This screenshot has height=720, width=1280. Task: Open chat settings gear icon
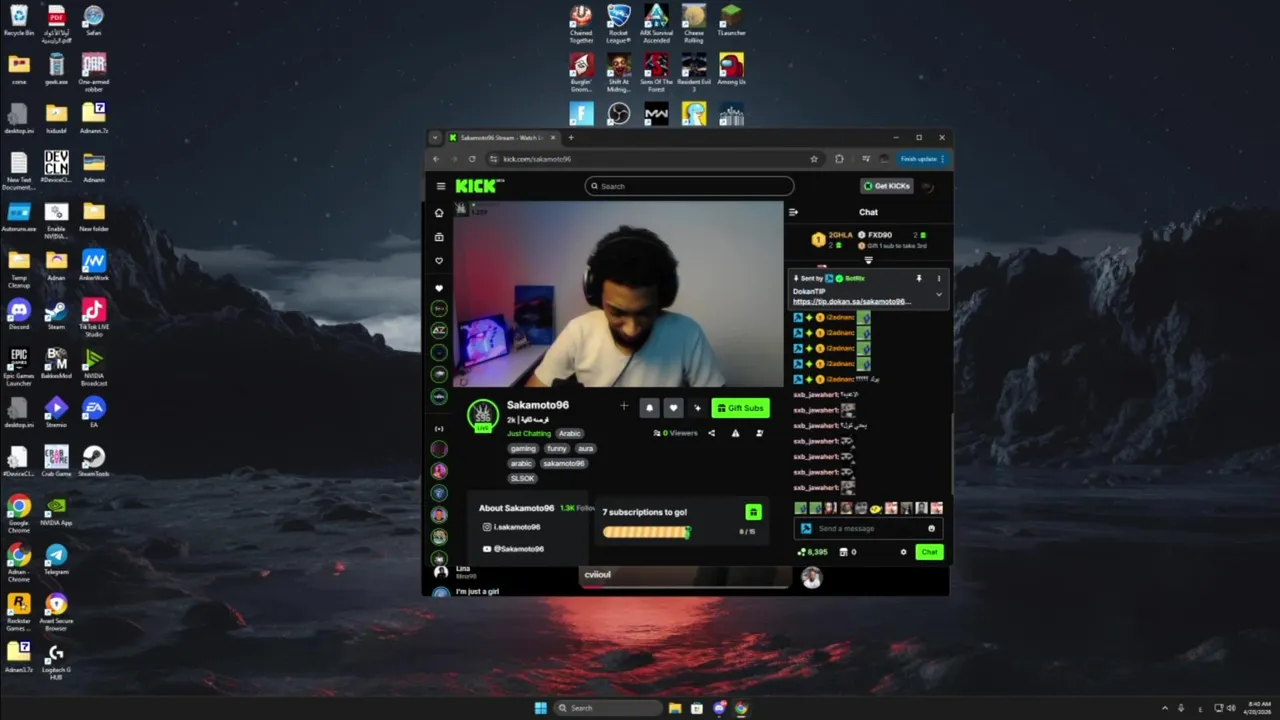click(903, 552)
